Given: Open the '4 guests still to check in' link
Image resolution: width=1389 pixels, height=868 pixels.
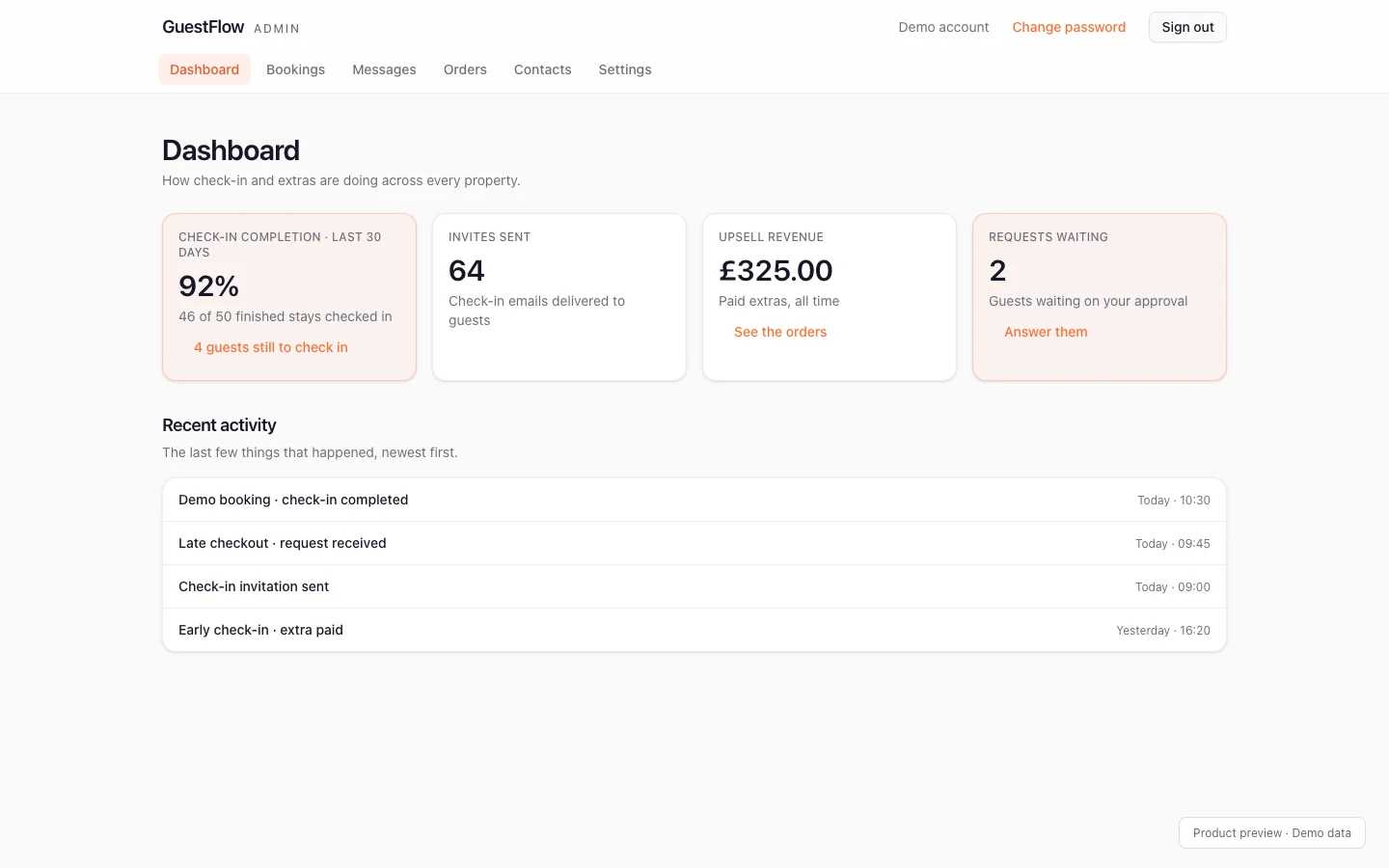Looking at the screenshot, I should pos(271,347).
